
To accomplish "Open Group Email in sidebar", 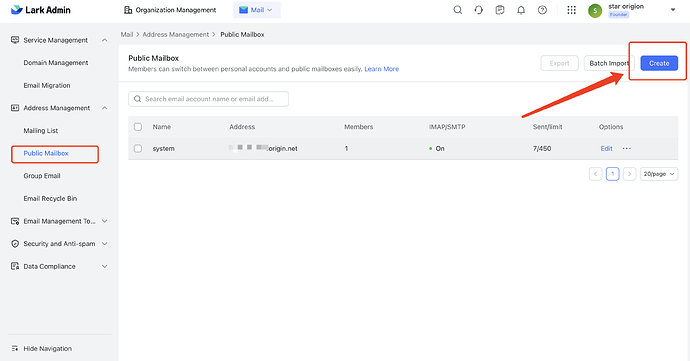I will pyautogui.click(x=42, y=176).
